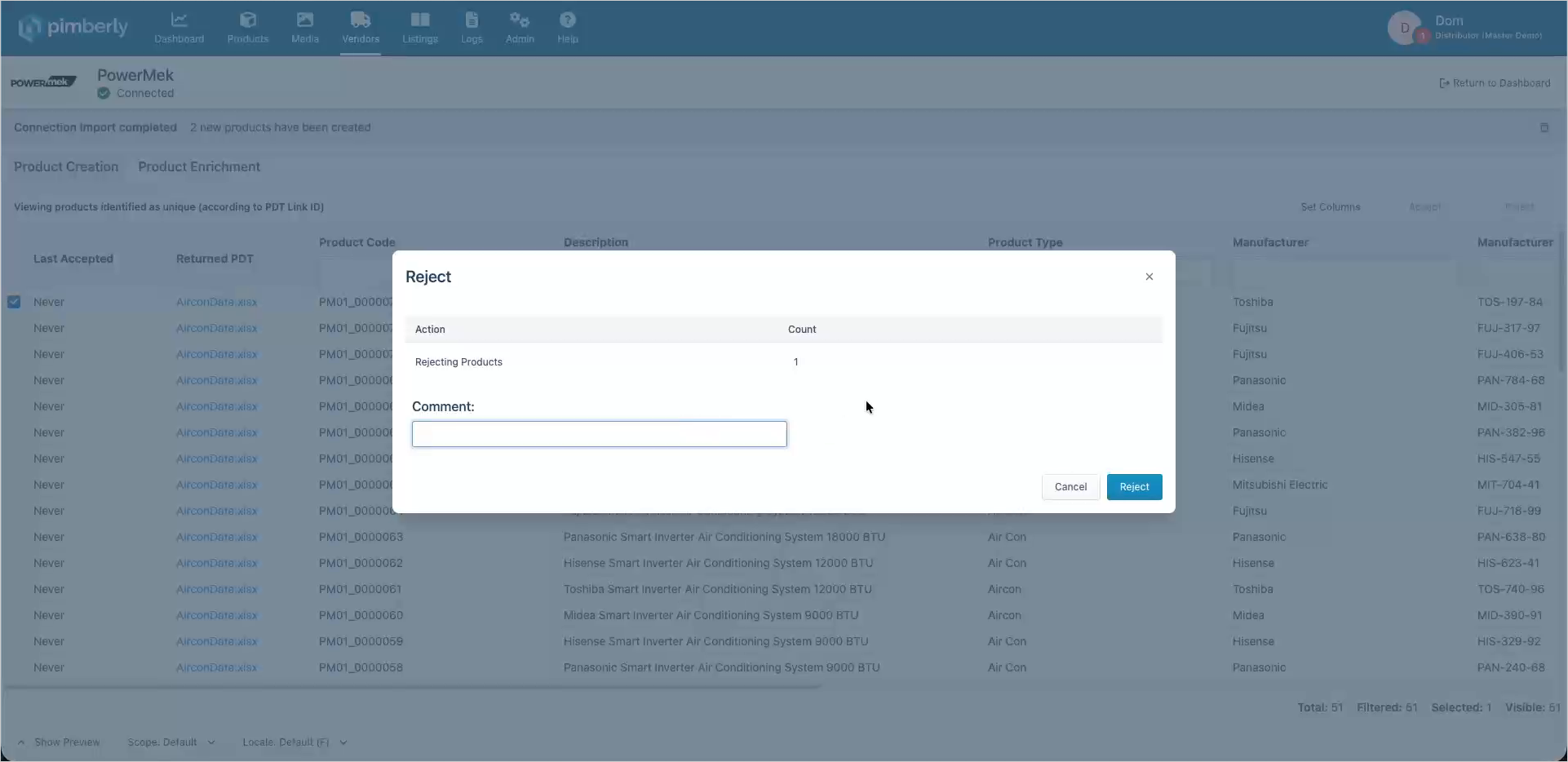Cancel the Reject dialog
Image resolution: width=1568 pixels, height=762 pixels.
click(1070, 487)
